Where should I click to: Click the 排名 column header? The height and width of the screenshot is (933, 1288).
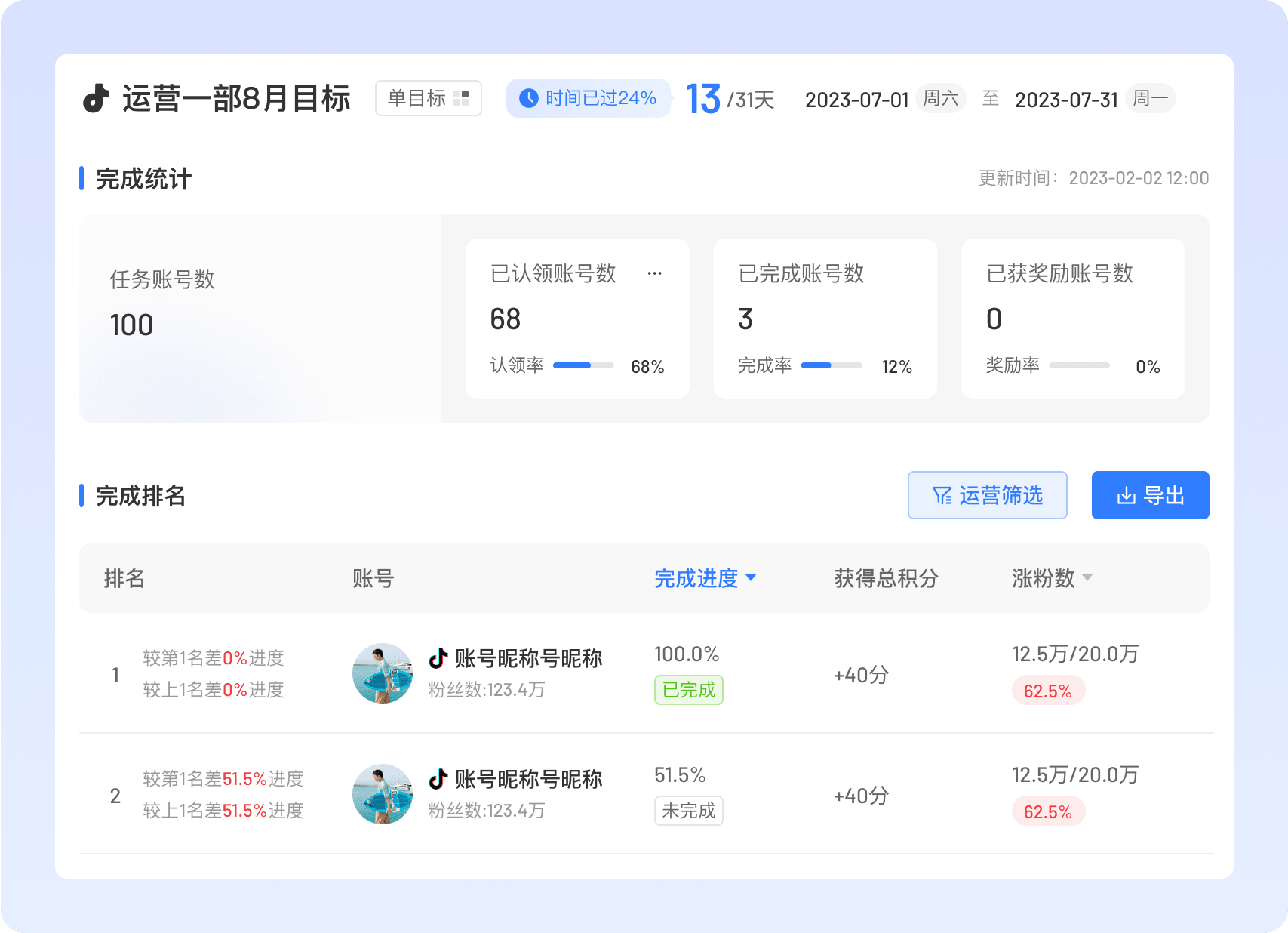124,578
